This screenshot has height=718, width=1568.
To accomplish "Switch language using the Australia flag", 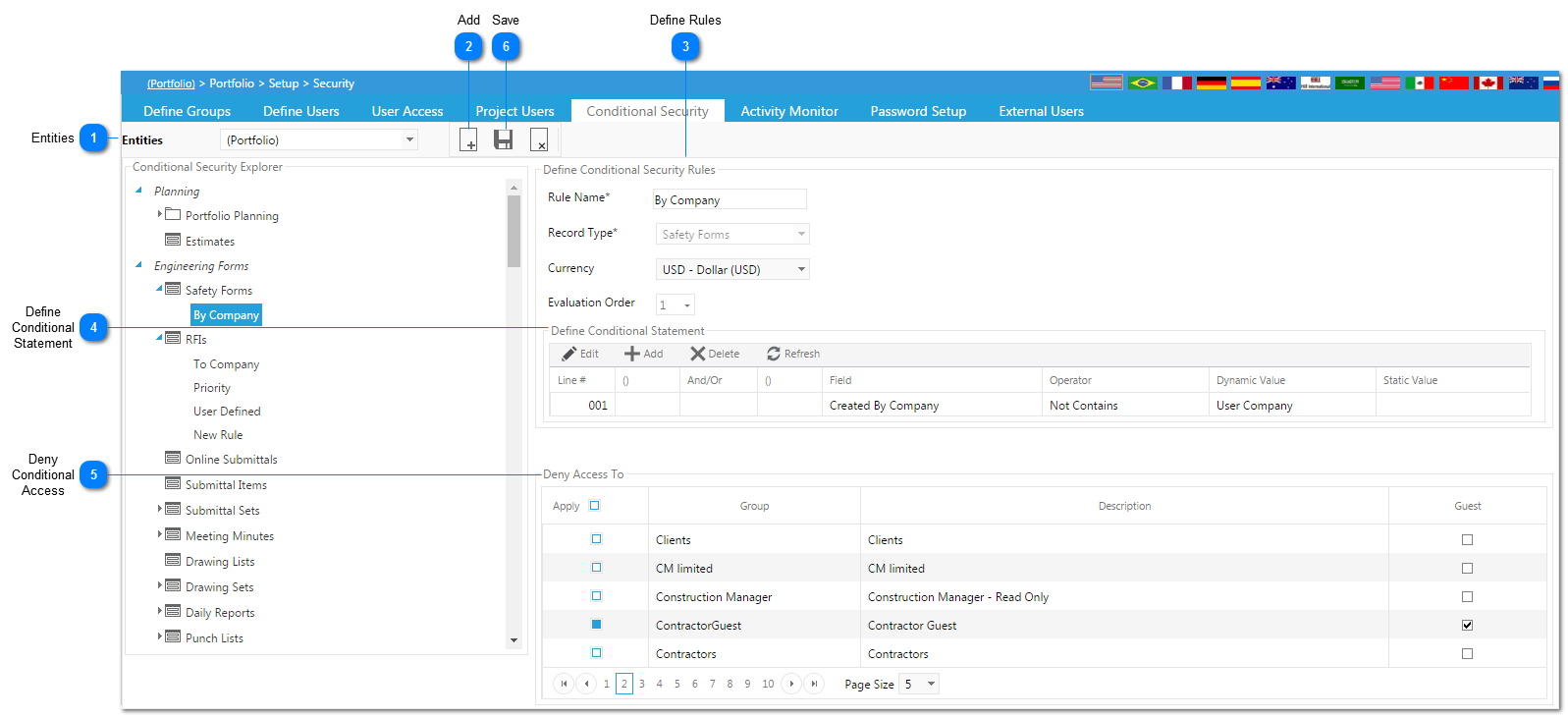I will tap(1281, 83).
